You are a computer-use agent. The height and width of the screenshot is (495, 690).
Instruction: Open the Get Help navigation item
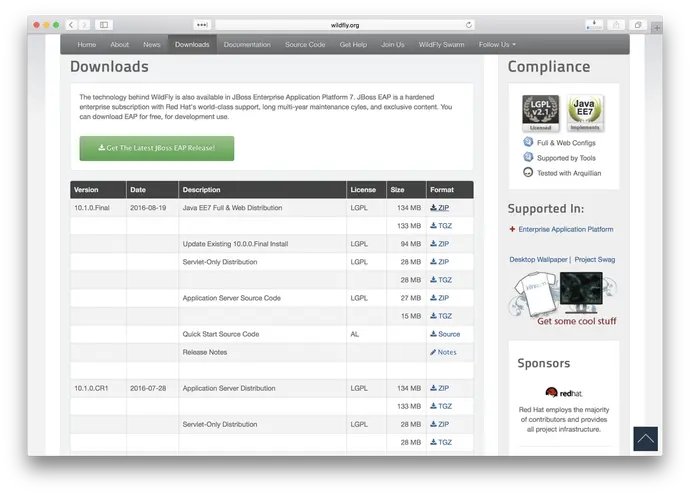point(353,44)
